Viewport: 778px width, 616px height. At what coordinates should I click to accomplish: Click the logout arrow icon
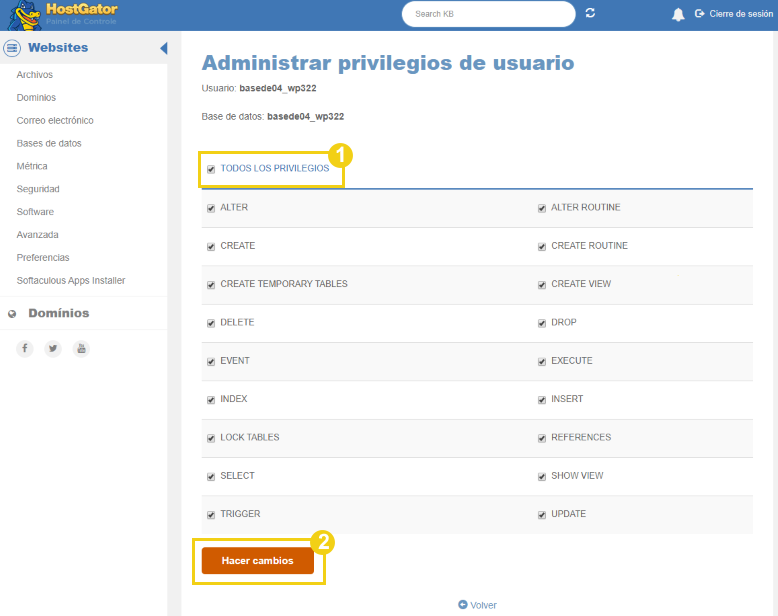[x=699, y=13]
